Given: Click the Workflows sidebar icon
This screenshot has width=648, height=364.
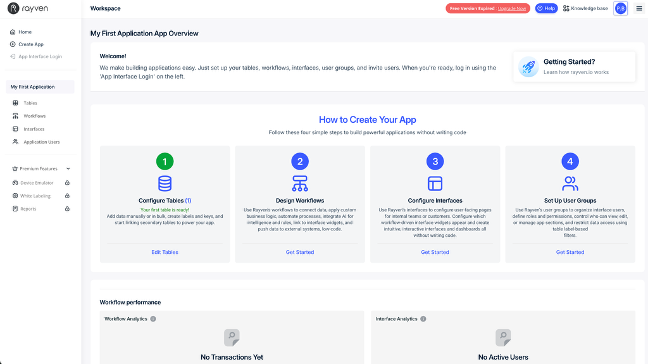Looking at the screenshot, I should (x=15, y=116).
